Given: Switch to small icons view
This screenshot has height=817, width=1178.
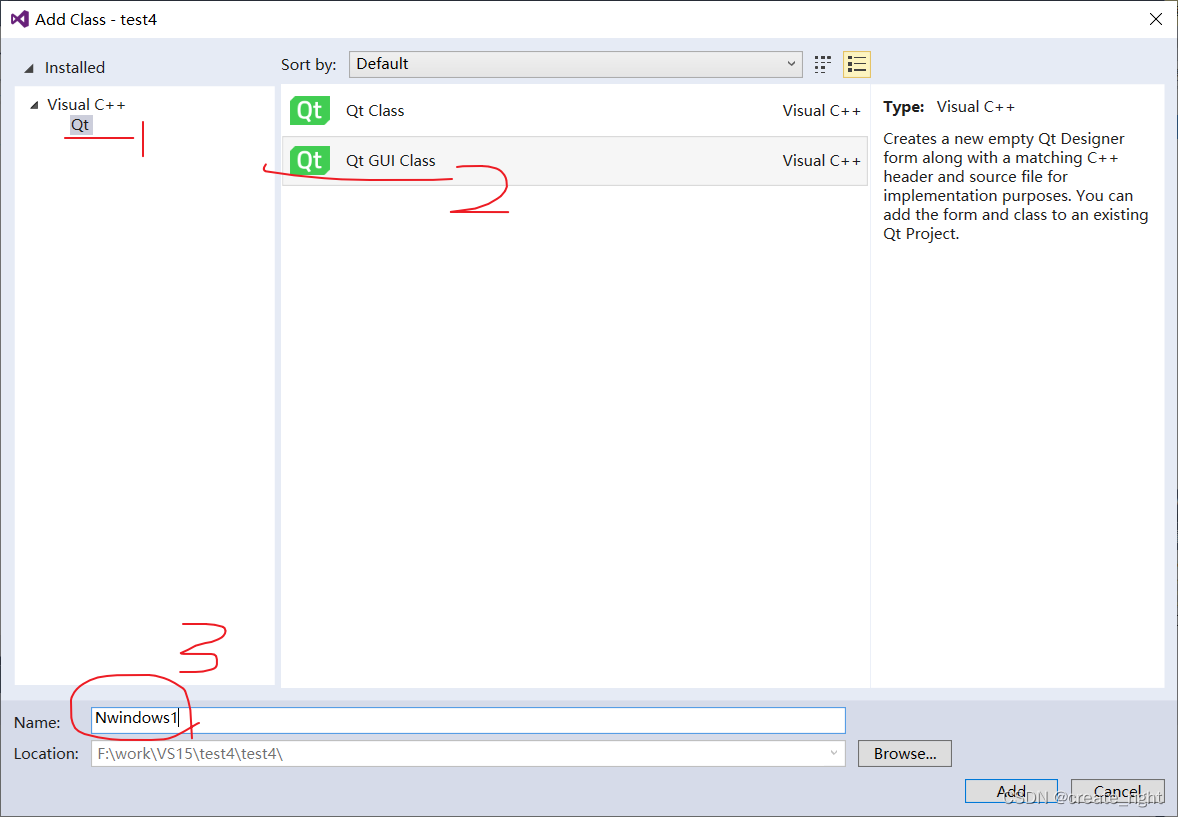Looking at the screenshot, I should (823, 65).
